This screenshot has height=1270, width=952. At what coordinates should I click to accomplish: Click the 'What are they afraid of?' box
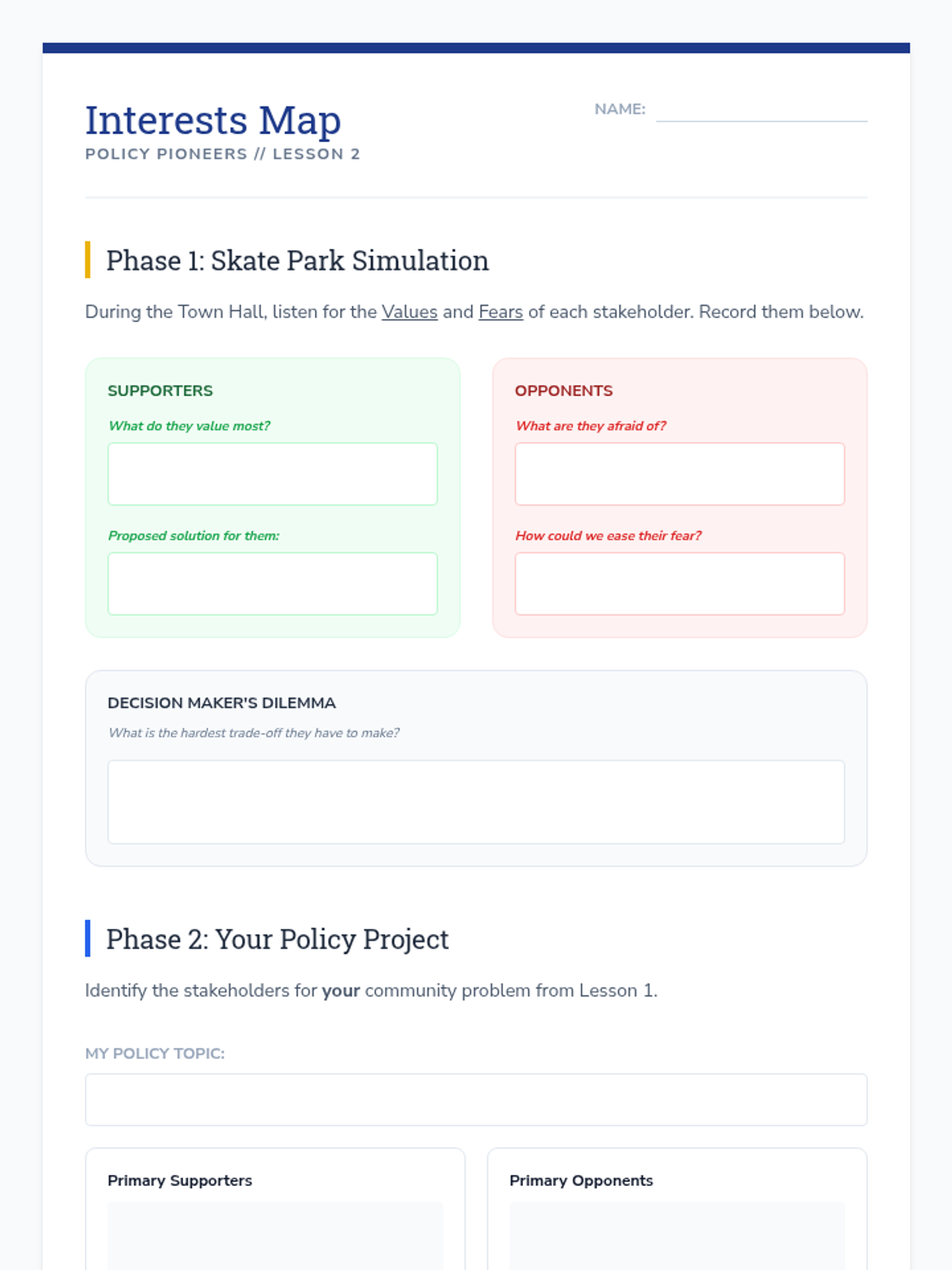[x=680, y=474]
